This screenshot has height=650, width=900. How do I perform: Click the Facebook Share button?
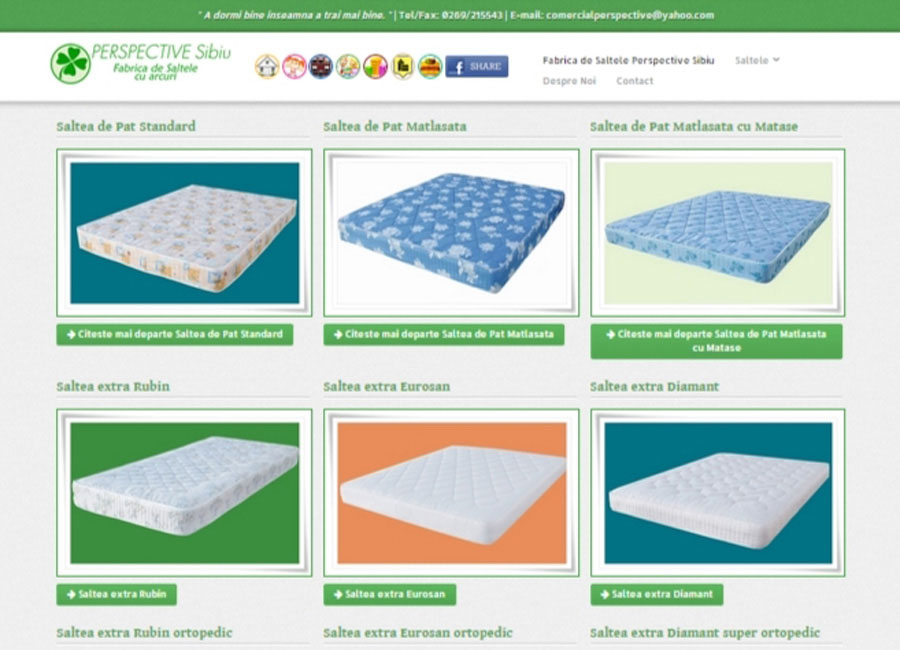tap(477, 67)
